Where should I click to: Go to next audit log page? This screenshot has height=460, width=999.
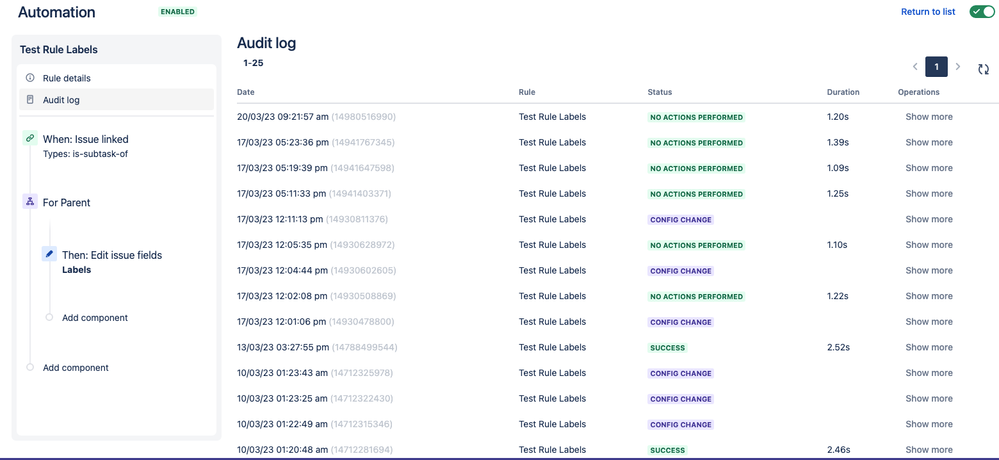[958, 67]
